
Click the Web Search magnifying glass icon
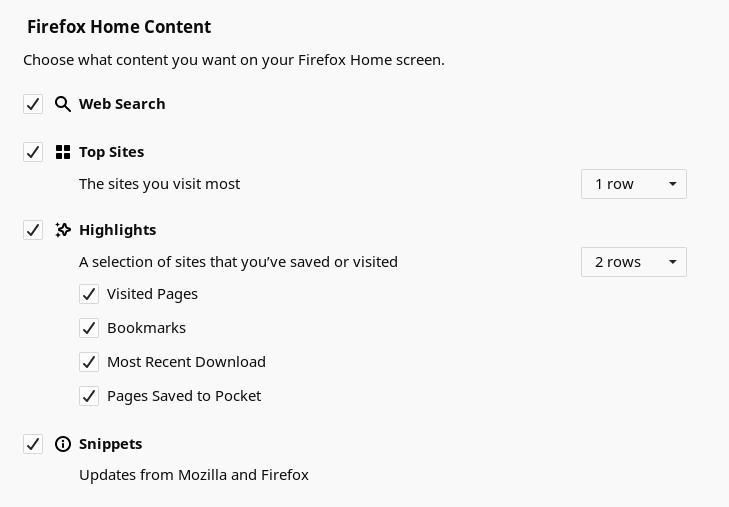[63, 104]
